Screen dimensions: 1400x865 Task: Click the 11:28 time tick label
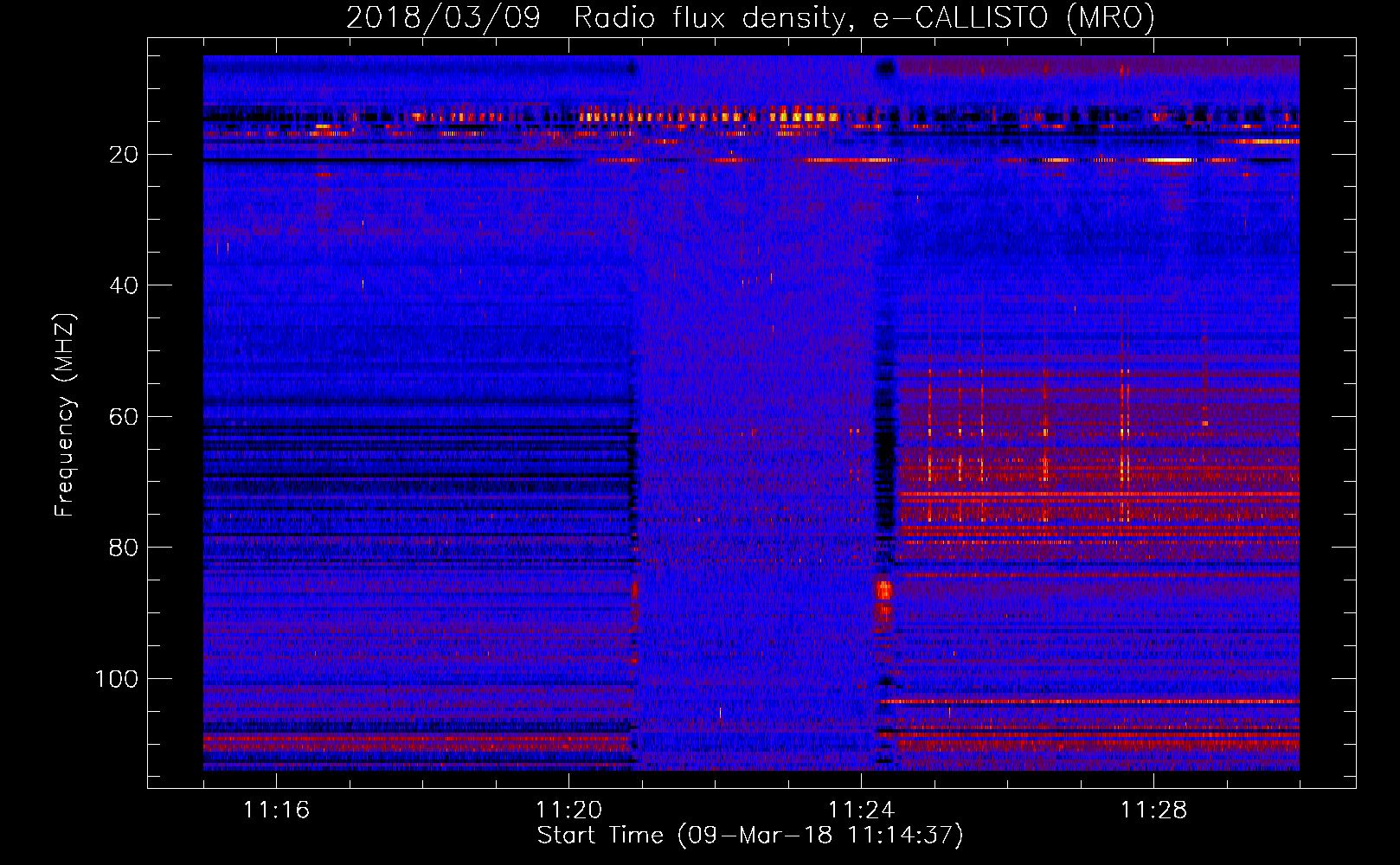point(1153,810)
